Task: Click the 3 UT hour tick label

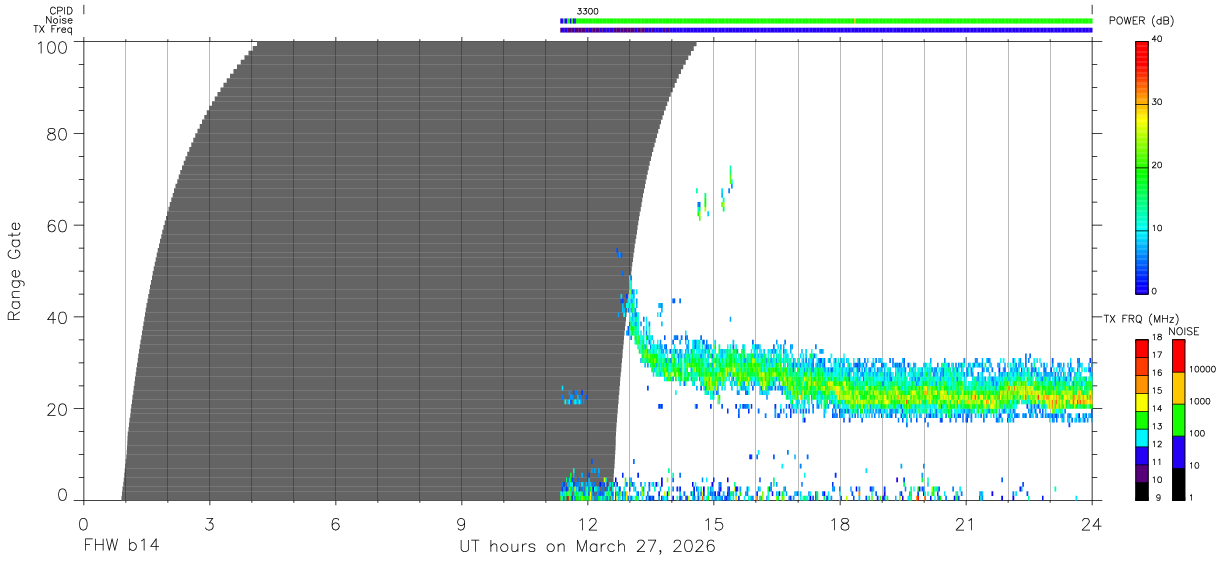Action: tap(209, 524)
